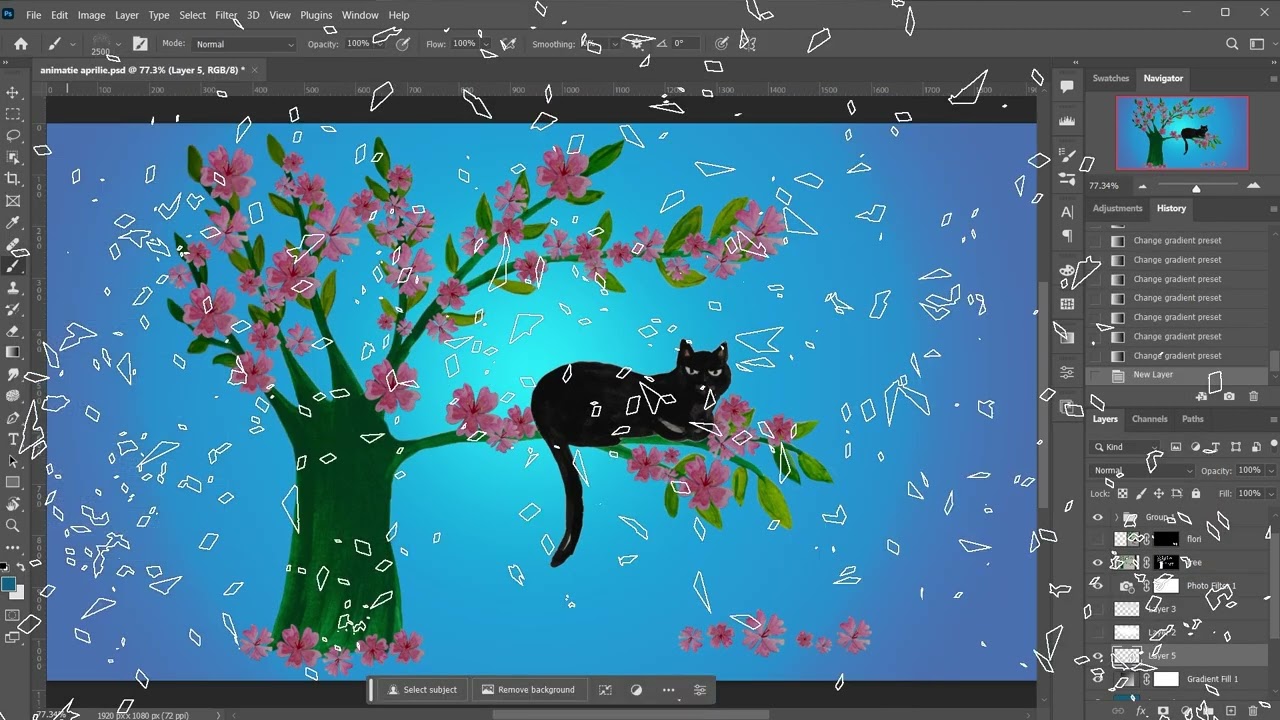Delete current state in History panel
Screen dimensions: 1280x720
pos(1253,396)
